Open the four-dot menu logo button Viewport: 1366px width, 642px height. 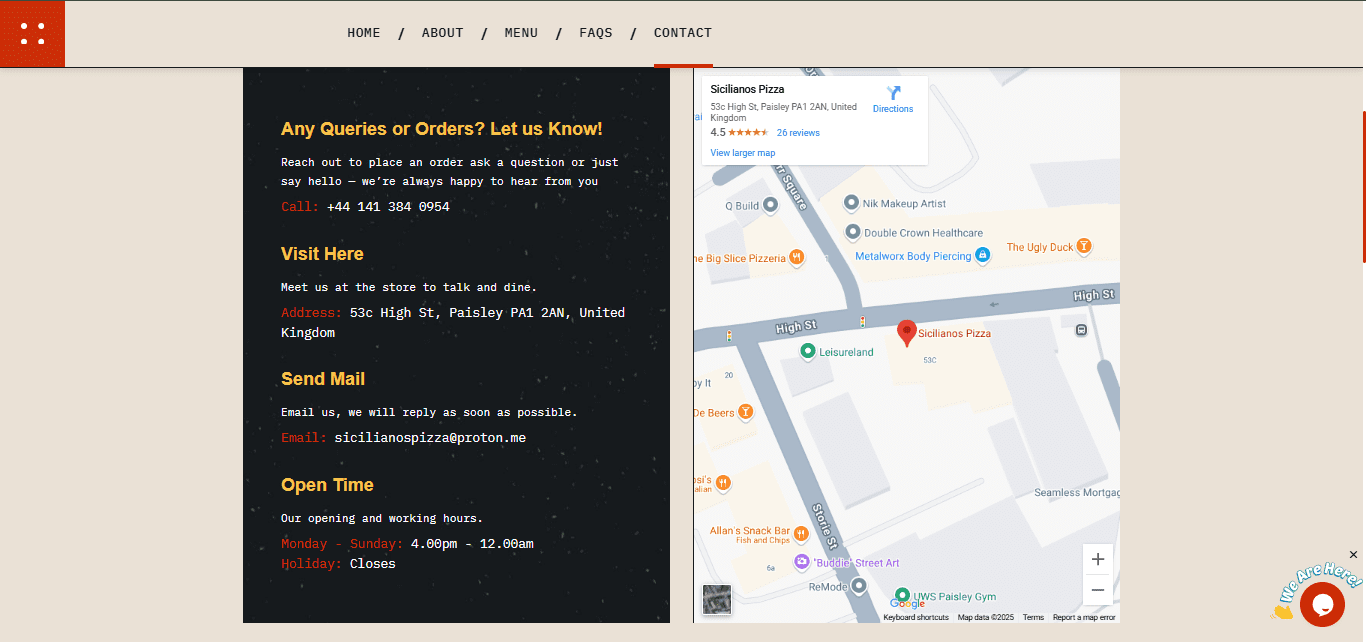pos(32,33)
